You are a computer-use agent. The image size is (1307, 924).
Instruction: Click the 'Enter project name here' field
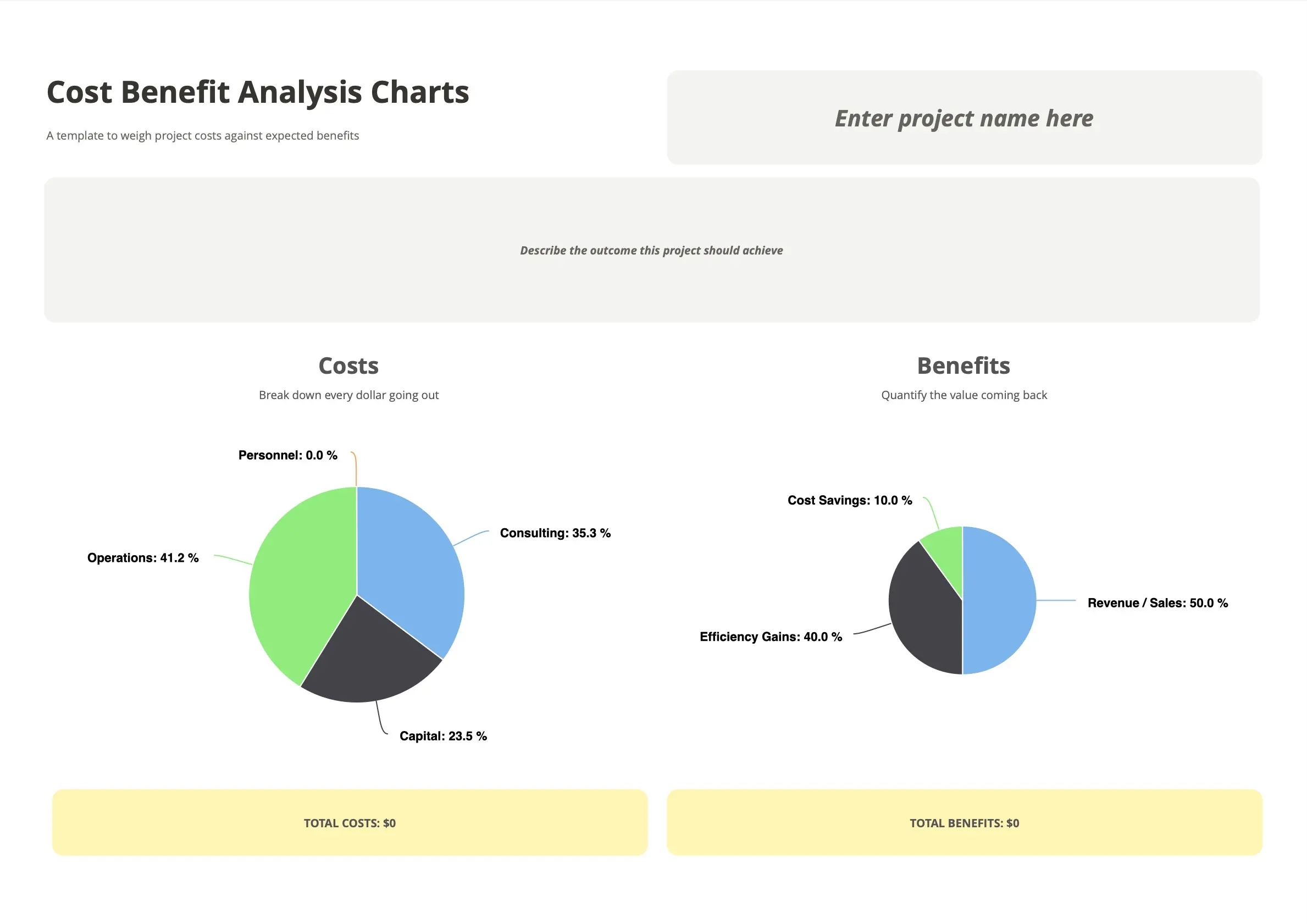[x=964, y=117]
